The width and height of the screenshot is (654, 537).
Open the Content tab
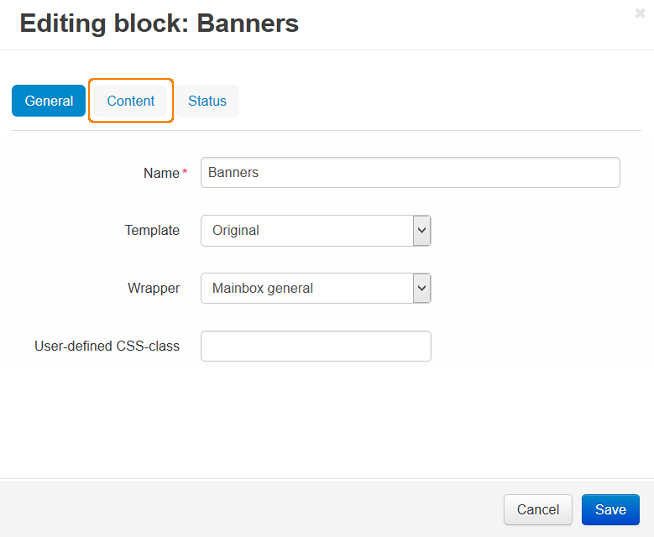click(x=131, y=101)
